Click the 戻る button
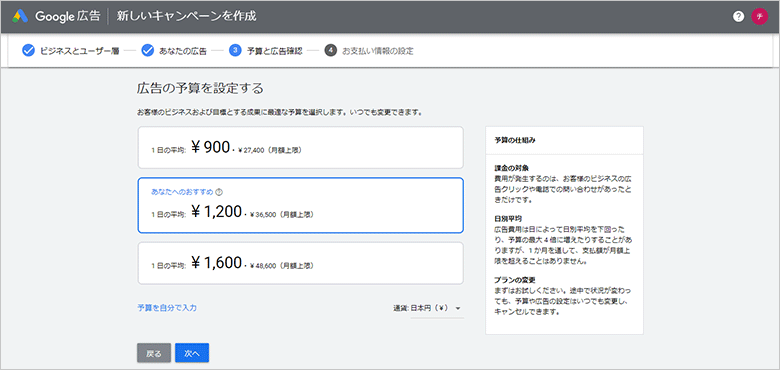Viewport: 780px width, 370px height. point(154,353)
